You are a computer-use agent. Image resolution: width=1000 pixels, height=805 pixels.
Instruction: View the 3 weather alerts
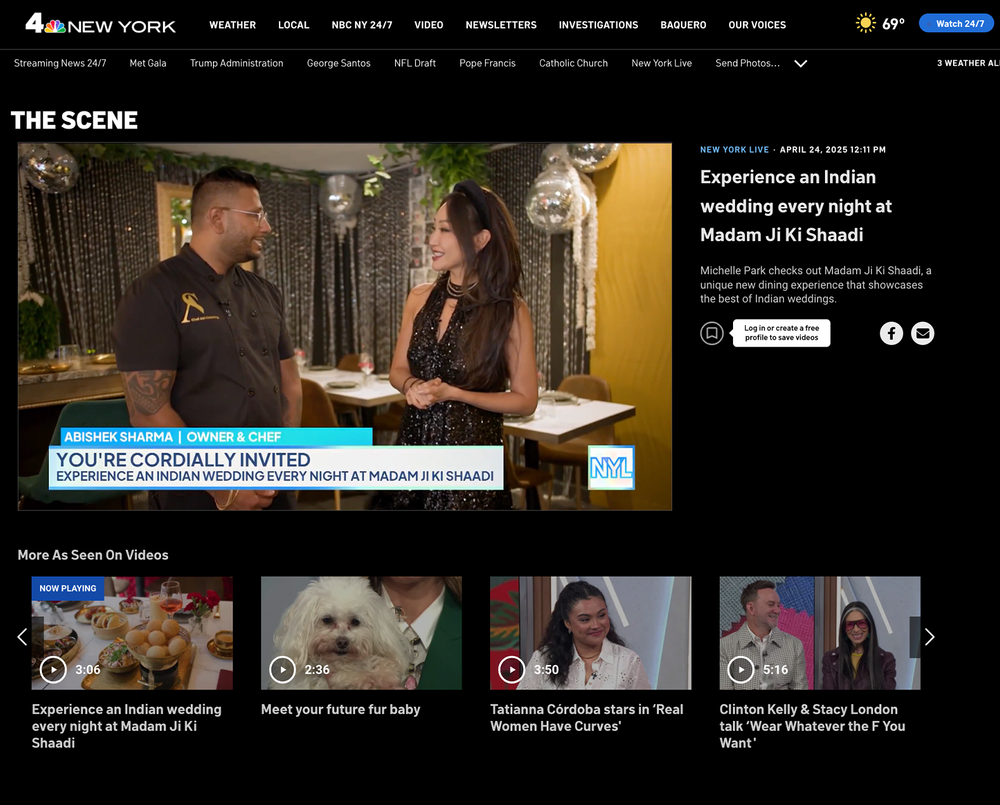pyautogui.click(x=967, y=63)
